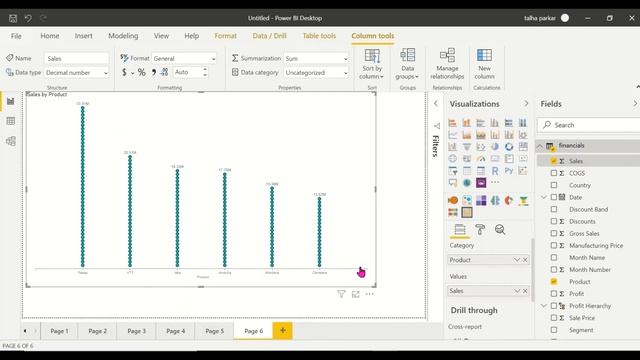Open the Modeling ribbon tab
The width and height of the screenshot is (640, 360).
[x=123, y=36]
